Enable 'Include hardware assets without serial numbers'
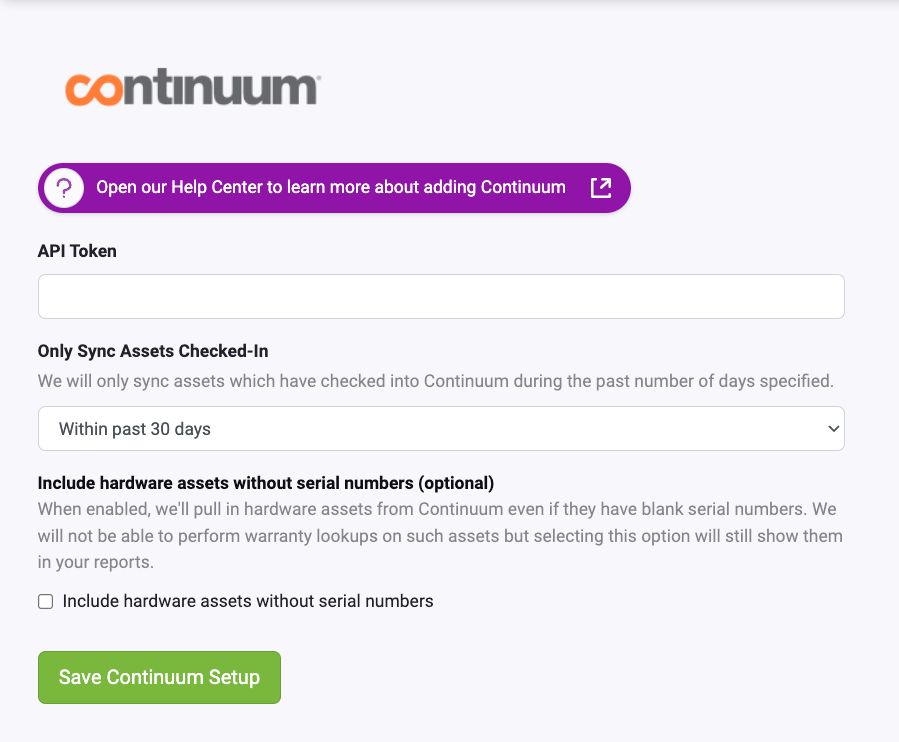The width and height of the screenshot is (899, 742). pyautogui.click(x=45, y=601)
